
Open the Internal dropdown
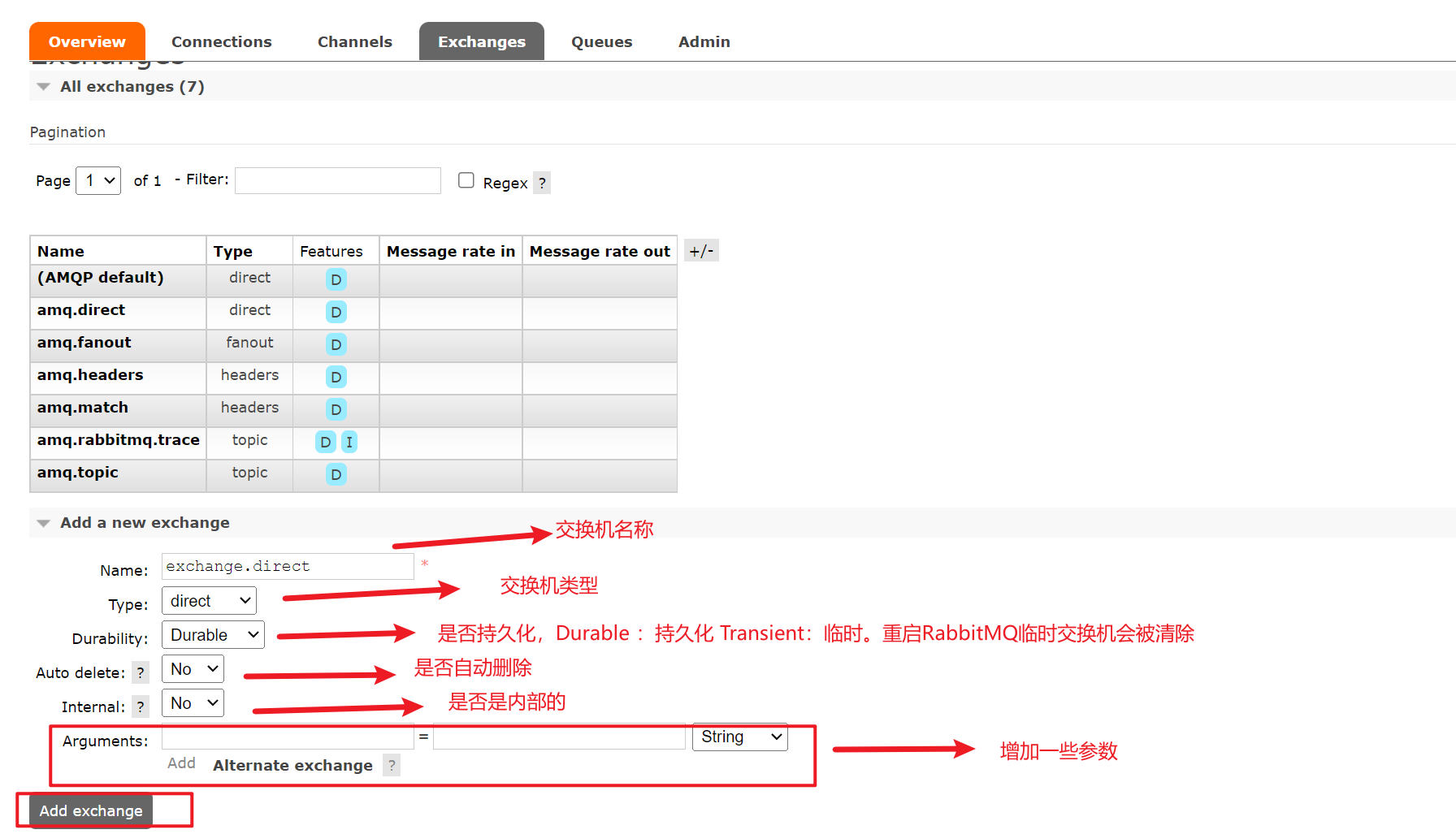193,703
